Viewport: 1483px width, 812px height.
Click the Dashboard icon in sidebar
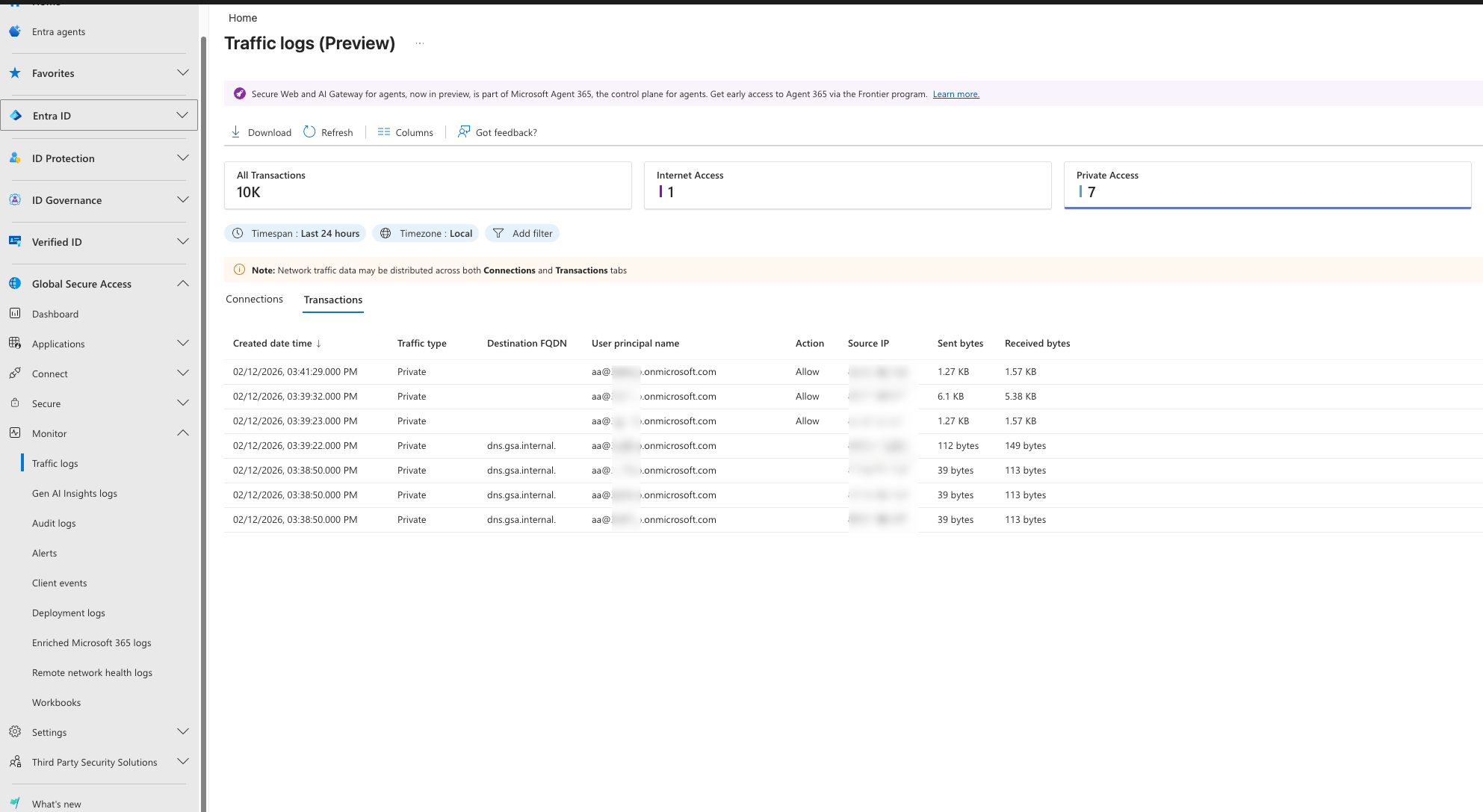15,314
